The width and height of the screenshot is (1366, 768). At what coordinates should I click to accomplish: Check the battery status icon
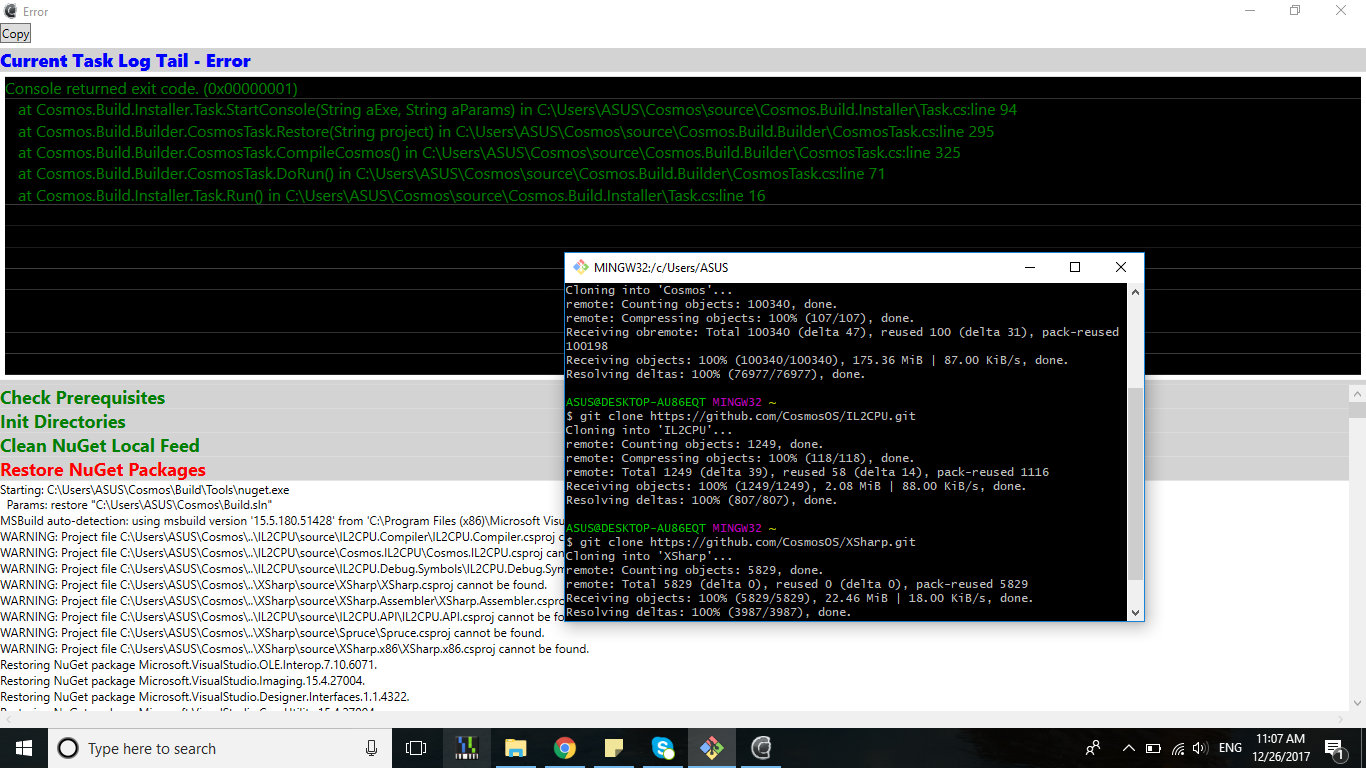pyautogui.click(x=1153, y=748)
